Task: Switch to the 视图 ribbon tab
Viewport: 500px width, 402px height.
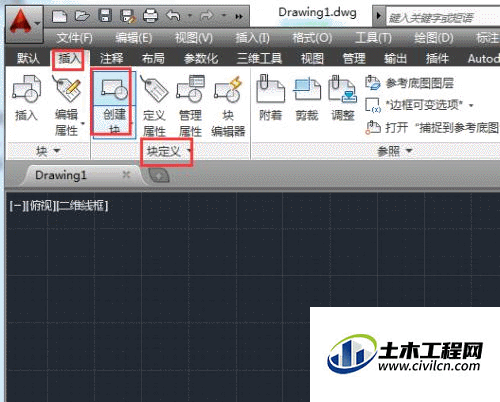Action: (x=312, y=59)
